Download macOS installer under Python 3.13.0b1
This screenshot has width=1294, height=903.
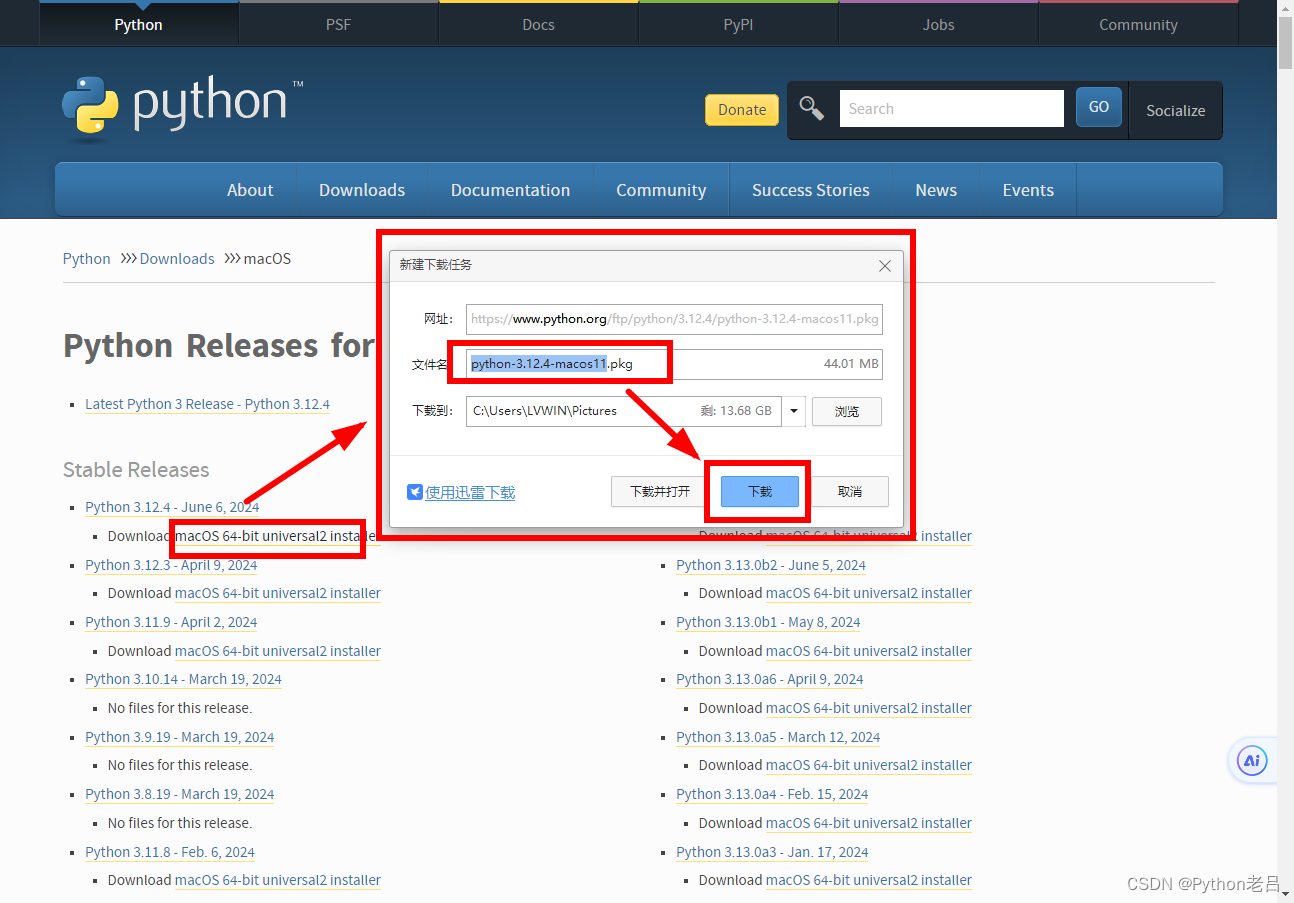tap(869, 651)
